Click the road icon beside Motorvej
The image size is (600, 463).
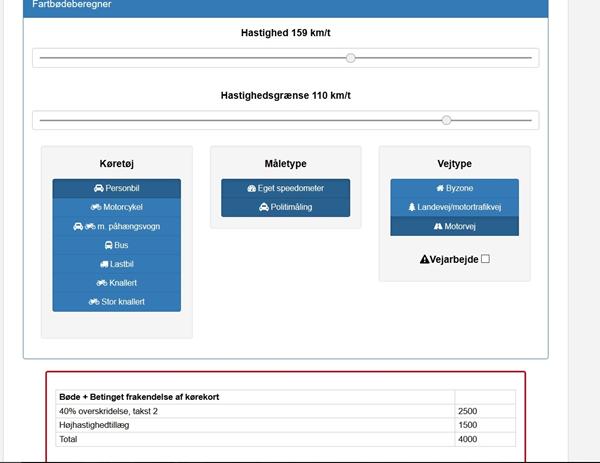coord(437,226)
